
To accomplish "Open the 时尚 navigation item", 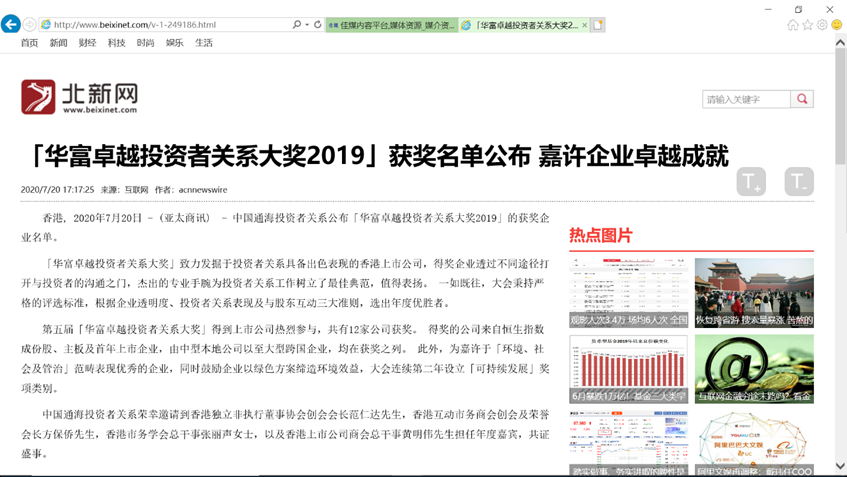I will [145, 43].
